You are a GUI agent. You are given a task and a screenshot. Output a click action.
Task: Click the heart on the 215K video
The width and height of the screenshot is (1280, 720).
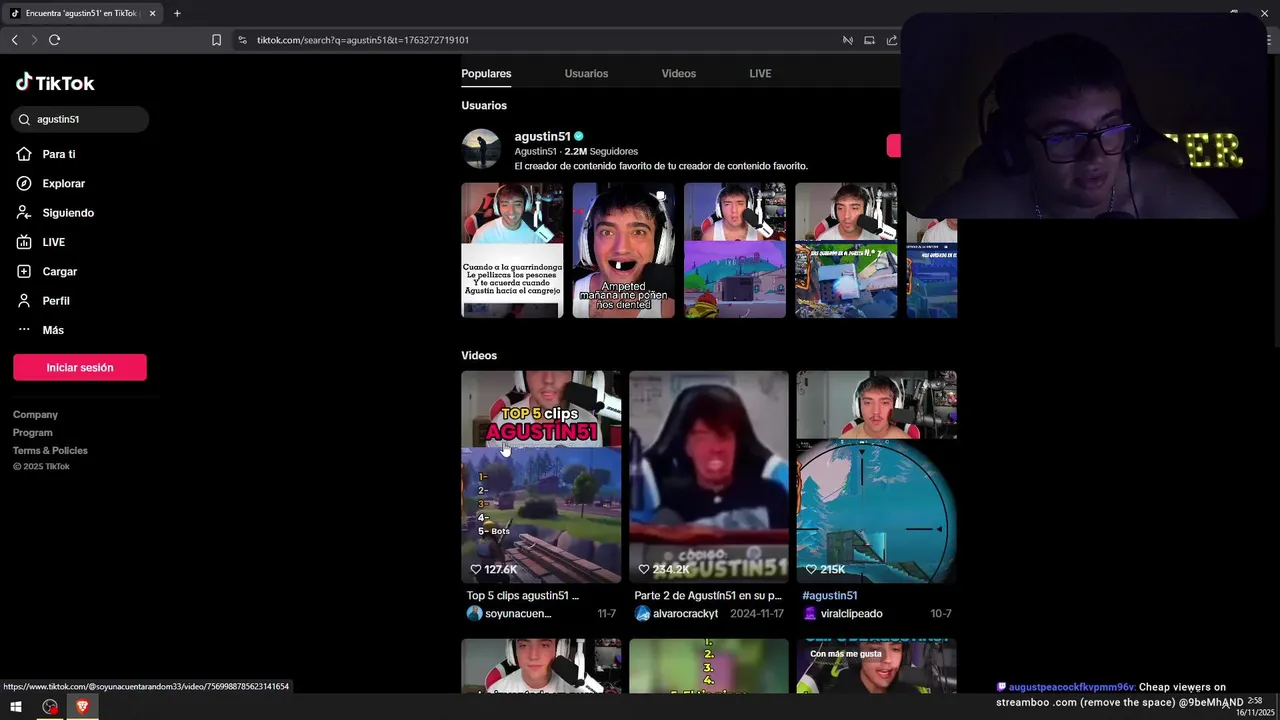(x=811, y=569)
